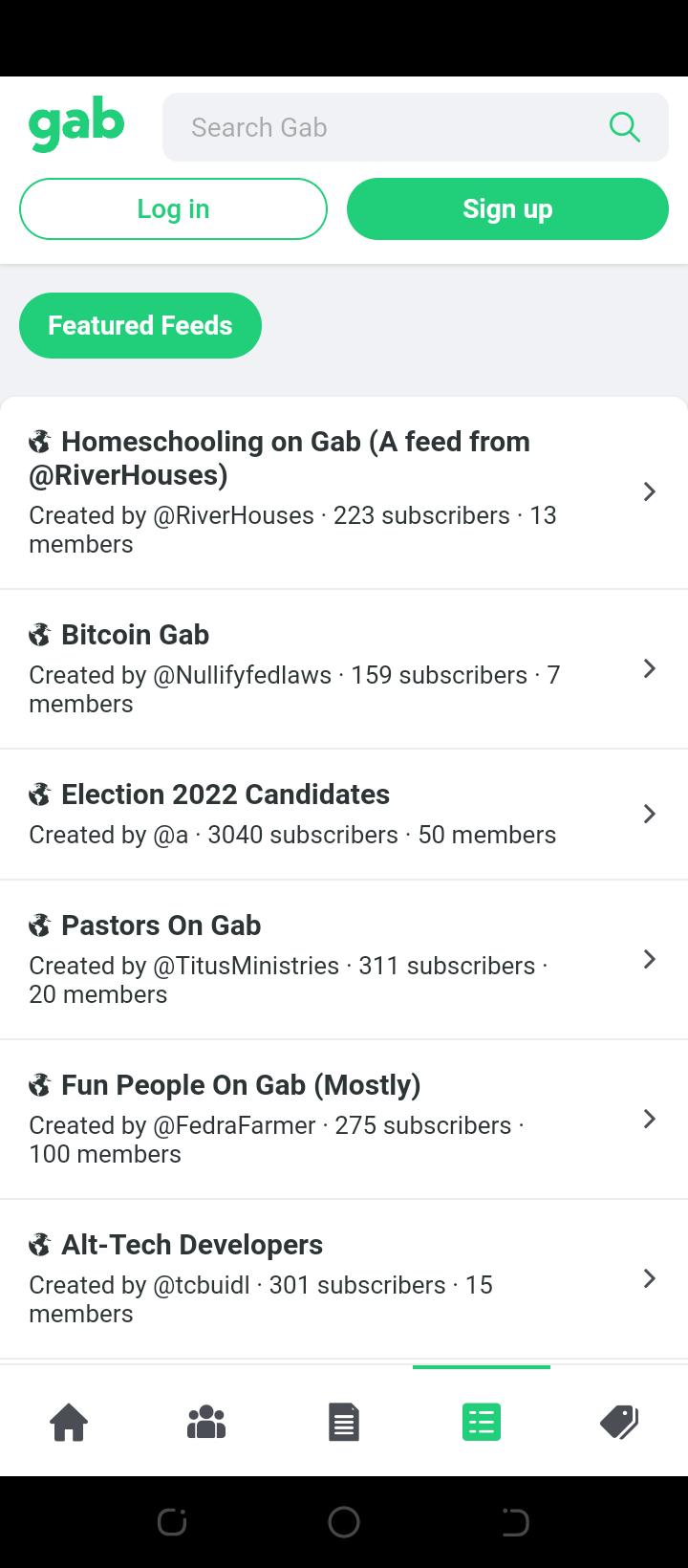Open the News document icon

[344, 1422]
